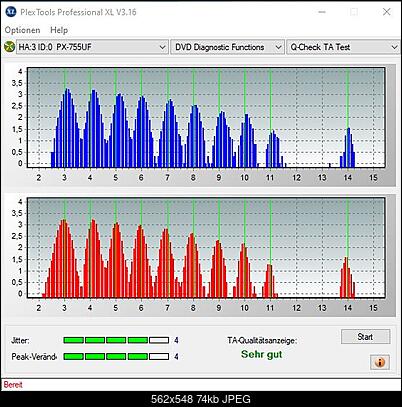Click the 562x548 74kb JPEG caption
402x407 pixels.
(201, 399)
